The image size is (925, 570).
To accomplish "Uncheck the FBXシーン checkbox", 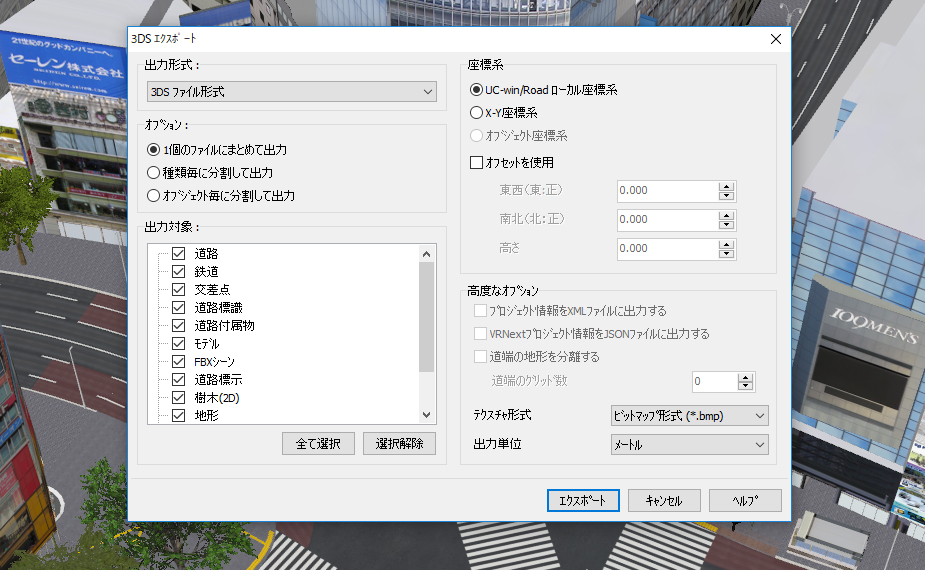I will click(x=179, y=362).
